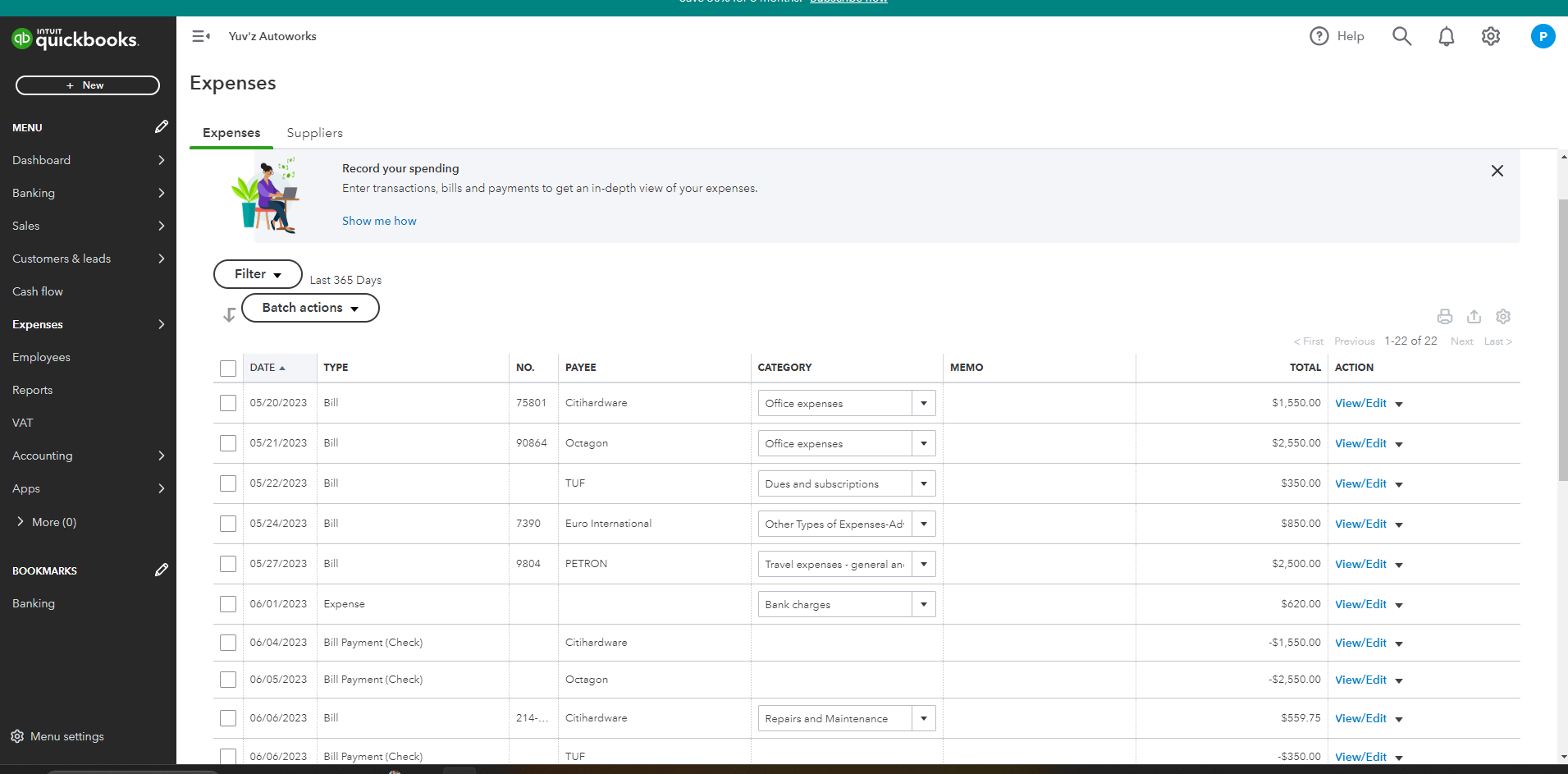Edit the MENU section with pencil icon
The image size is (1568, 774).
tap(162, 126)
